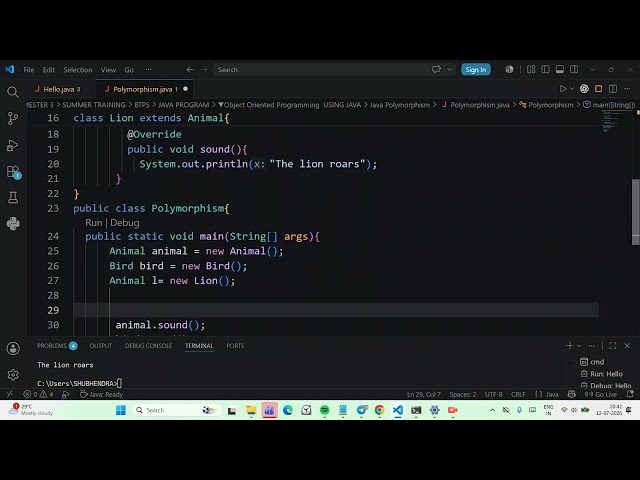
Task: Open the Copilot chat icon in title bar
Action: [436, 69]
